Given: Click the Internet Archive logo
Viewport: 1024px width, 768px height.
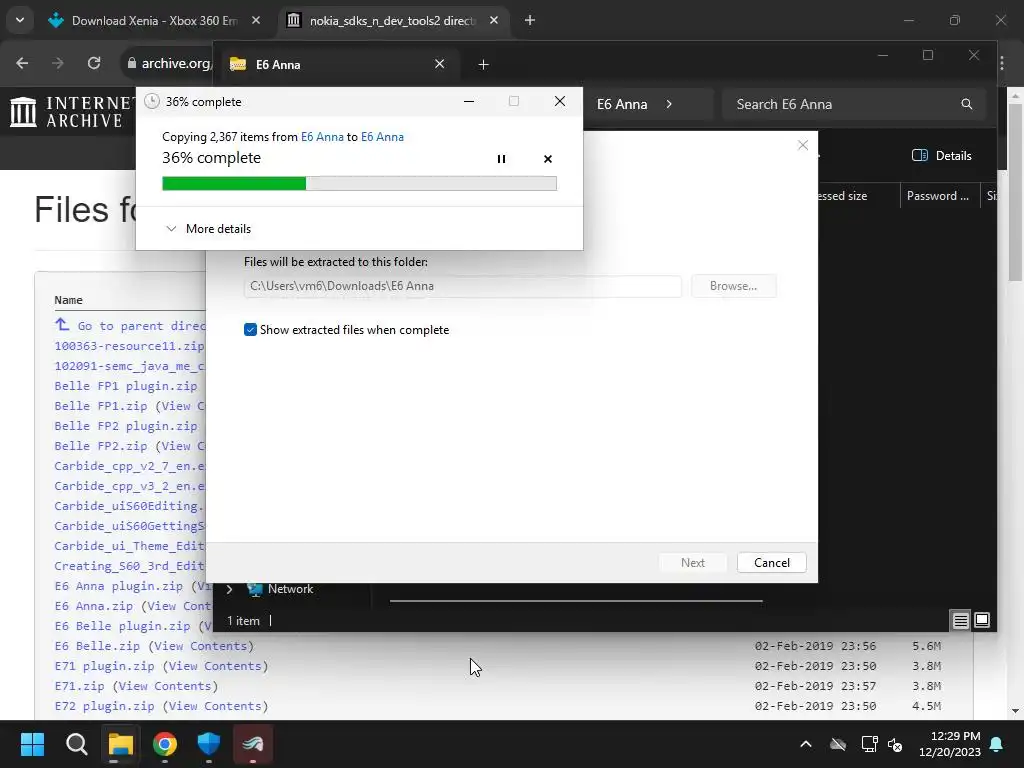Looking at the screenshot, I should point(72,112).
